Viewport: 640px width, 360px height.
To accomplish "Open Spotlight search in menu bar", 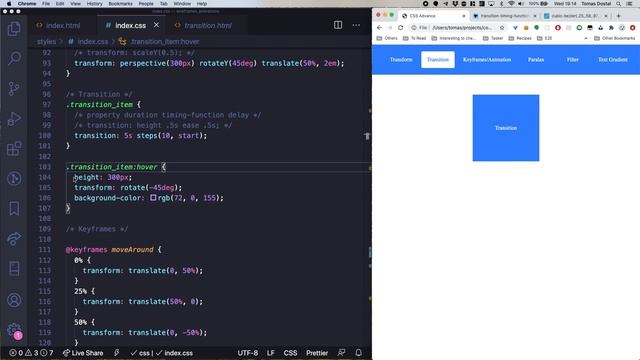I will tap(619, 4).
